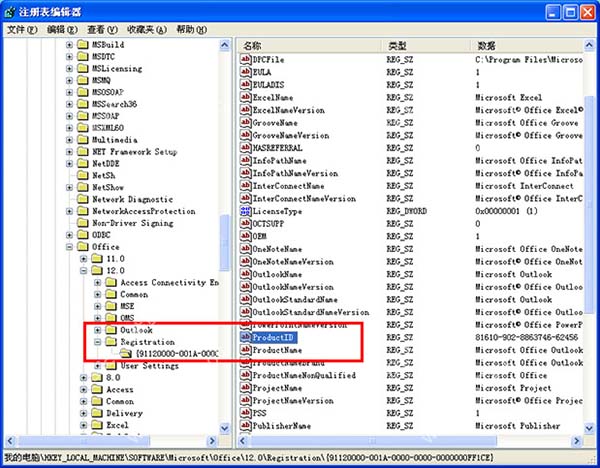Expand the Common node under 12.0
This screenshot has width=600, height=468.
(98, 294)
